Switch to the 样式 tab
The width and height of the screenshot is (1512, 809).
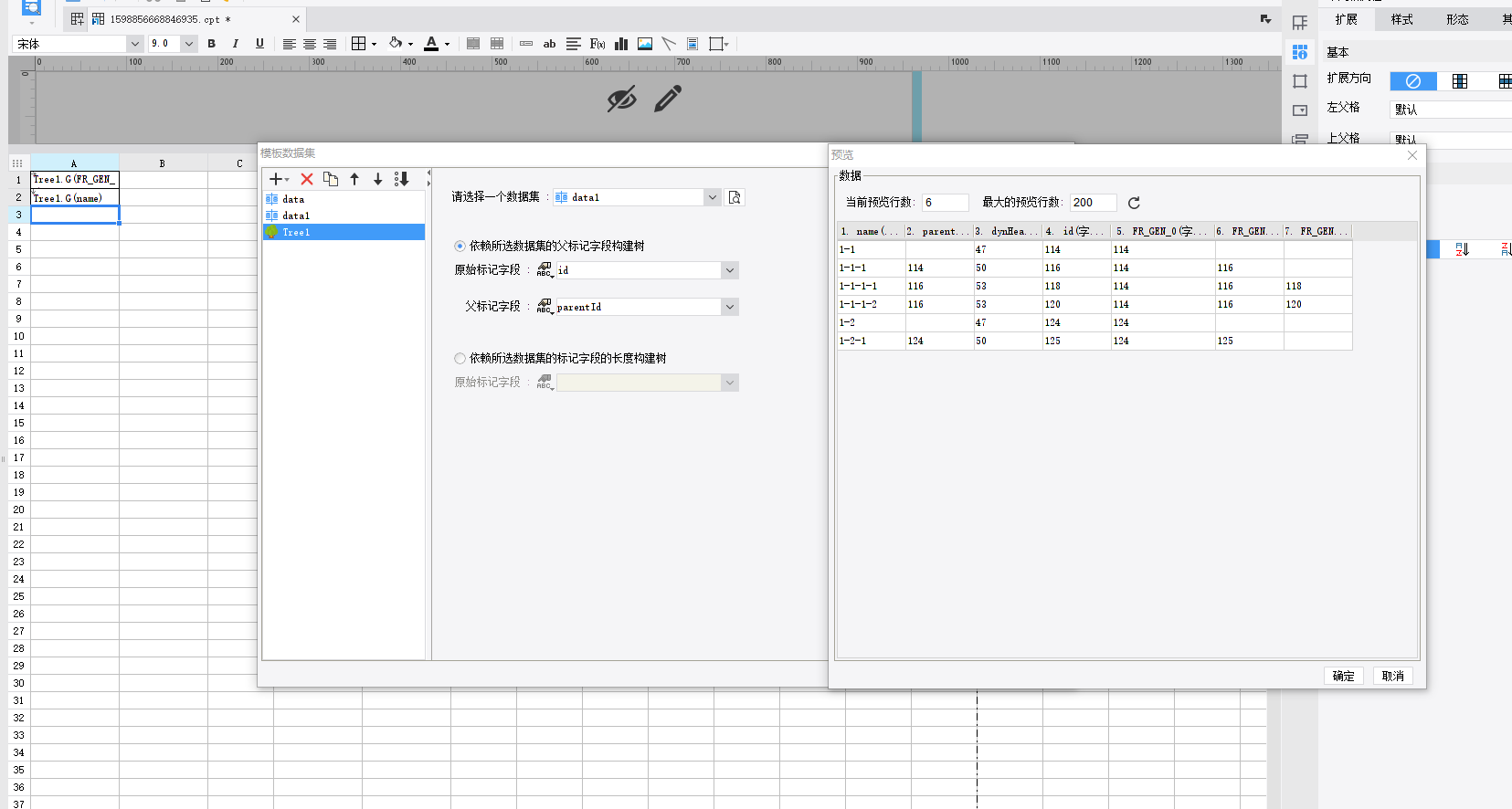tap(1401, 19)
